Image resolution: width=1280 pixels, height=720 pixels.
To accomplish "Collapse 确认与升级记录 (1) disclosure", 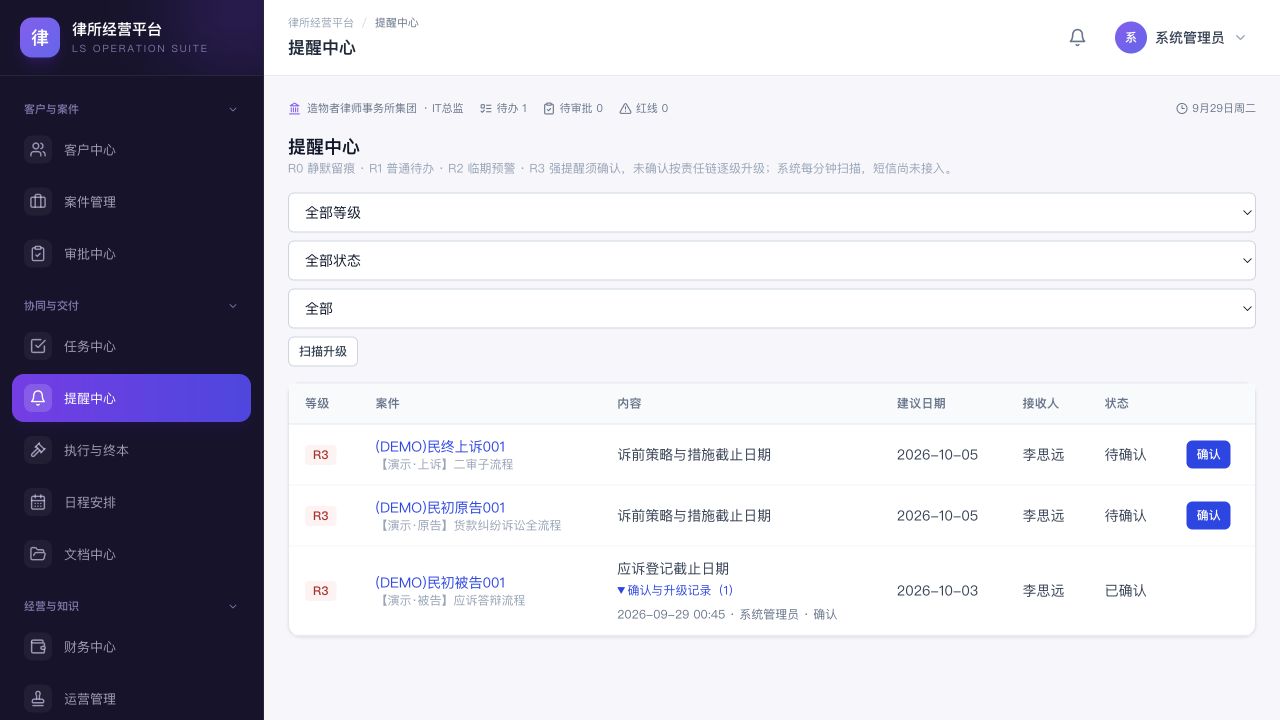I will (675, 590).
